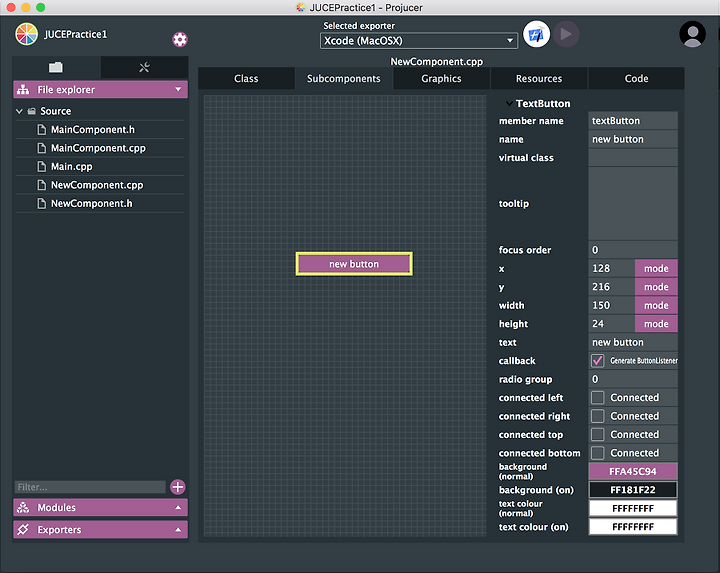
Task: Click the Source folder icon
Action: (x=32, y=111)
